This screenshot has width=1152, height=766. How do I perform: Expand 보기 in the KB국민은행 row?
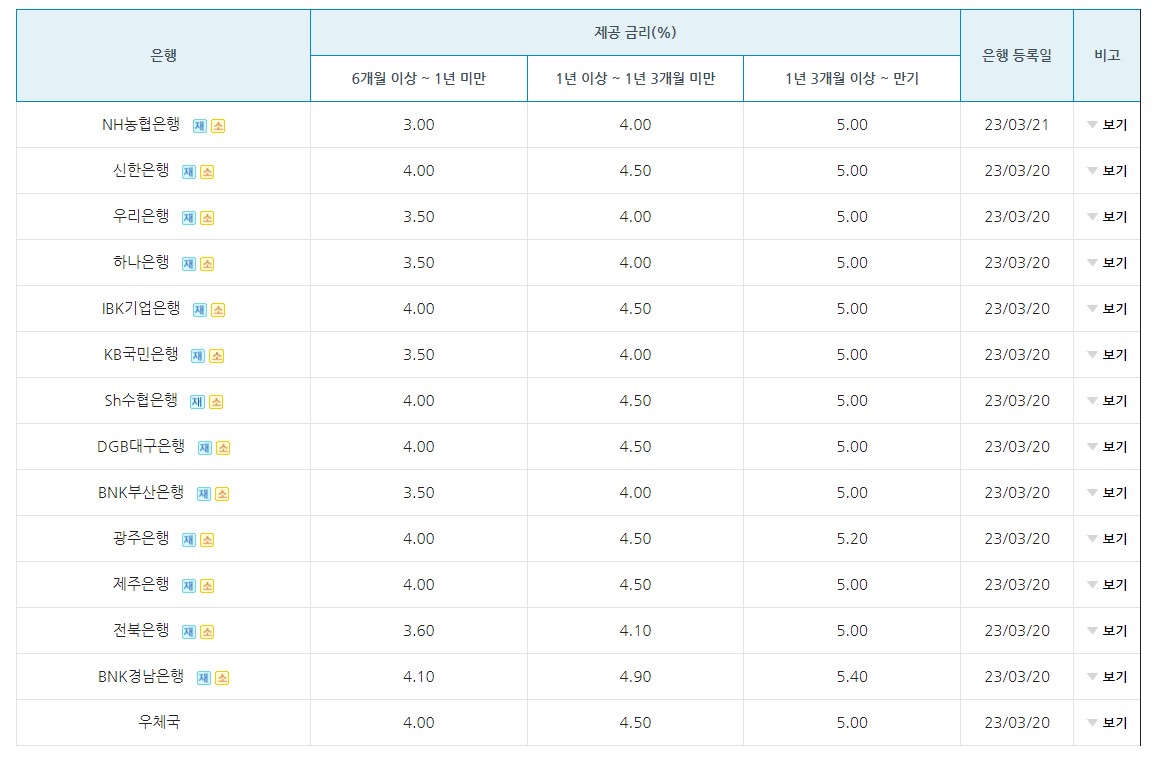tap(1107, 355)
